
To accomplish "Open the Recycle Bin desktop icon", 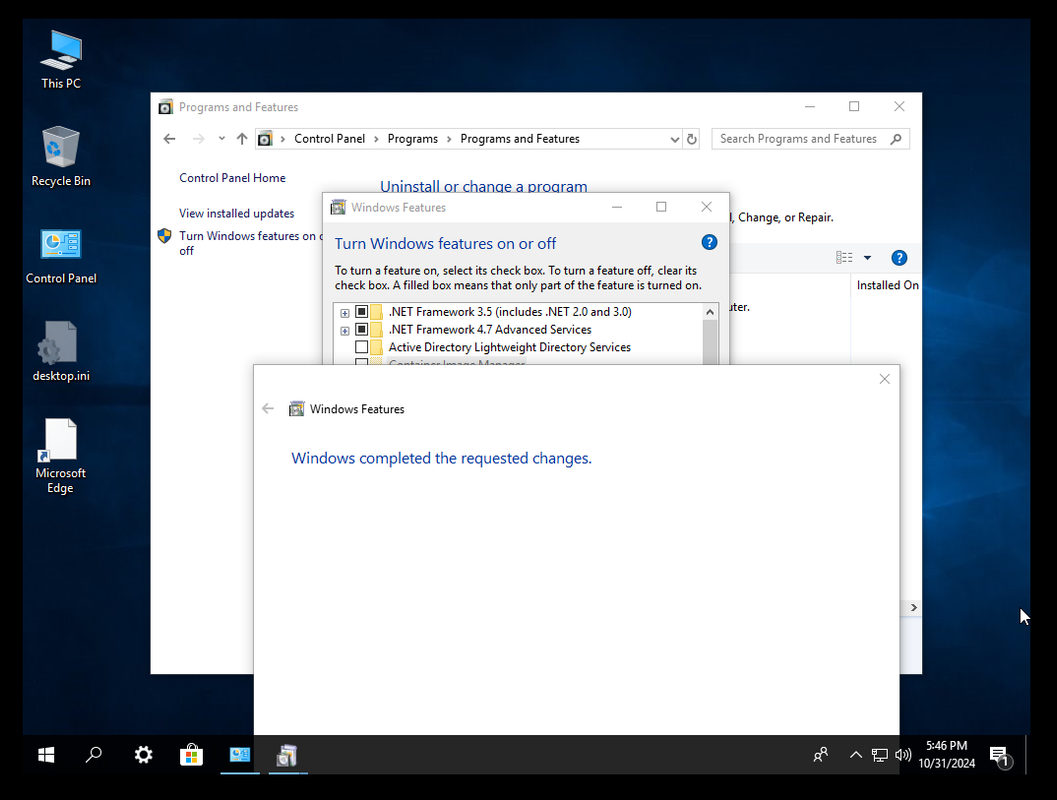I will click(x=61, y=156).
